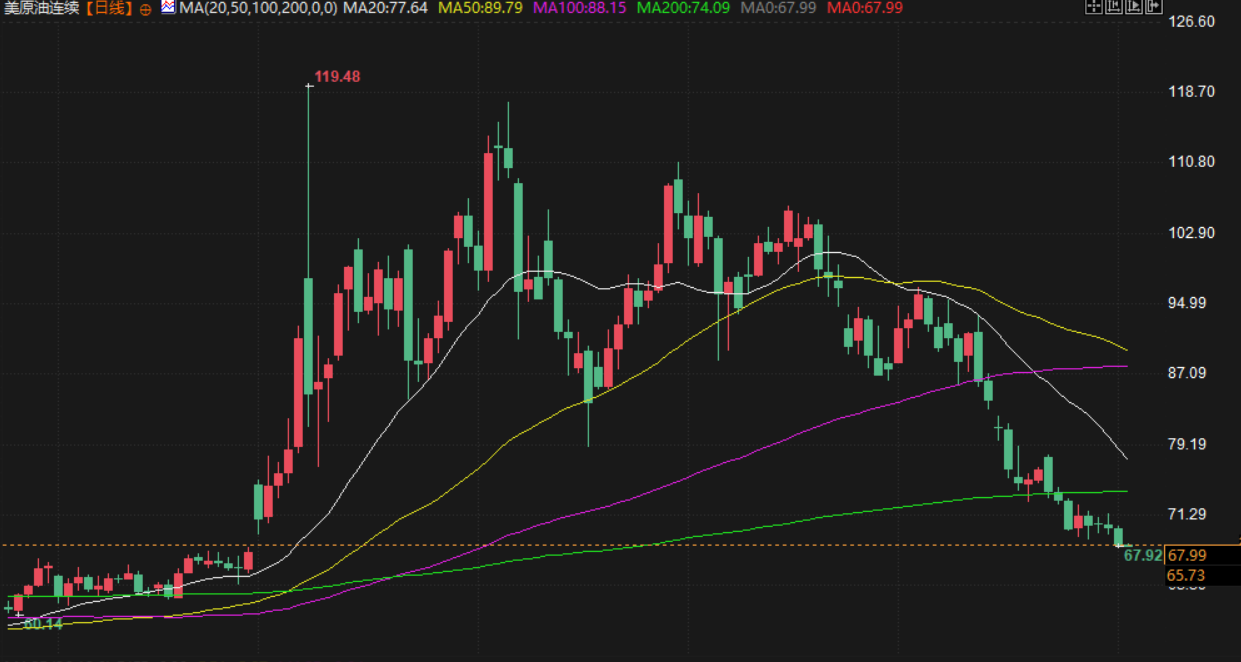Select the green MA200:74.09 label
Image resolution: width=1241 pixels, height=662 pixels.
(683, 8)
